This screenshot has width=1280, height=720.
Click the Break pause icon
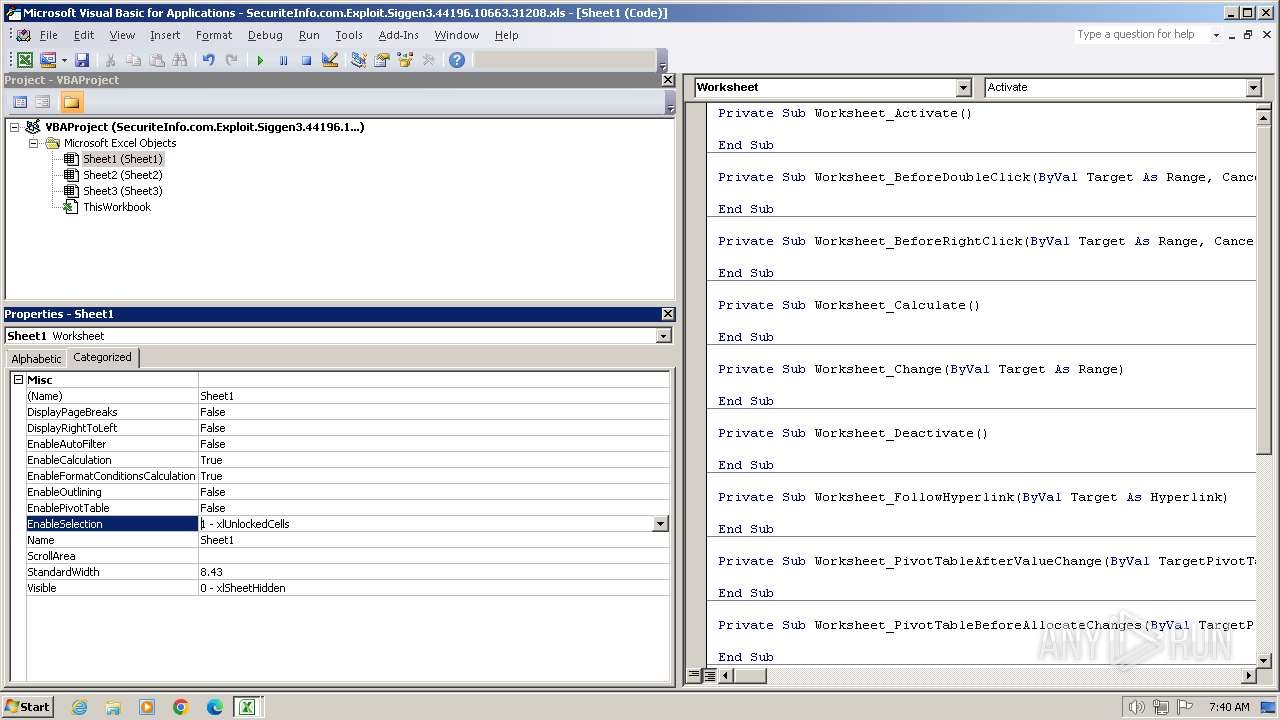pyautogui.click(x=283, y=60)
